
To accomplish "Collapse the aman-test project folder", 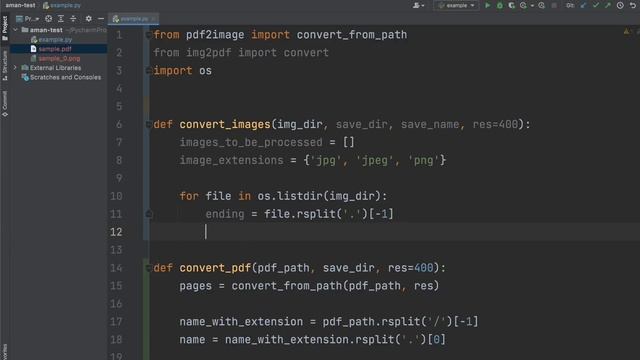I will pyautogui.click(x=16, y=30).
